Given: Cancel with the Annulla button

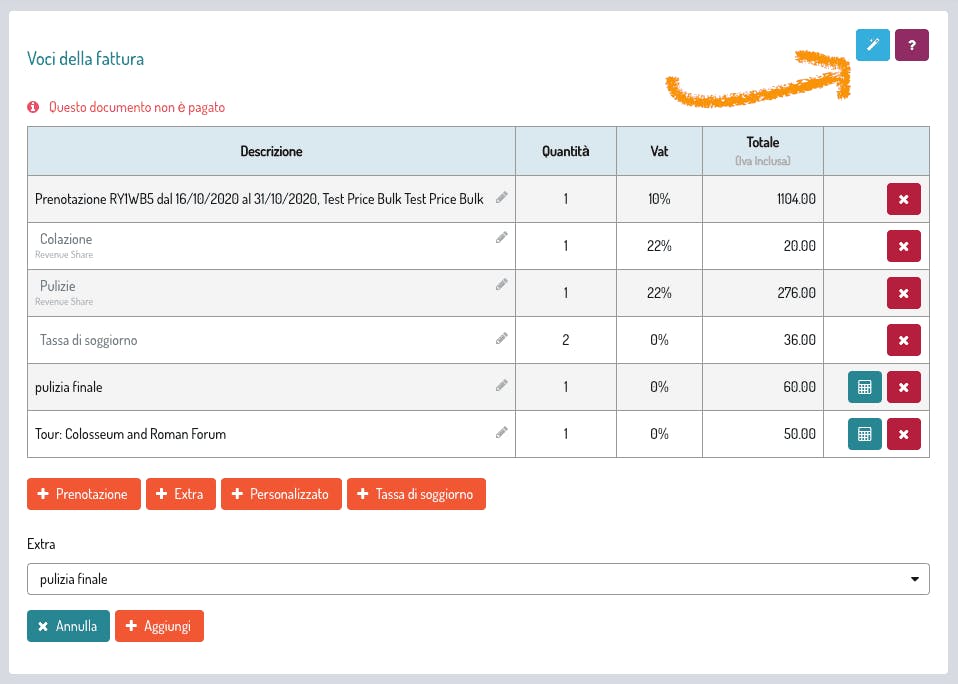Looking at the screenshot, I should click(x=68, y=626).
